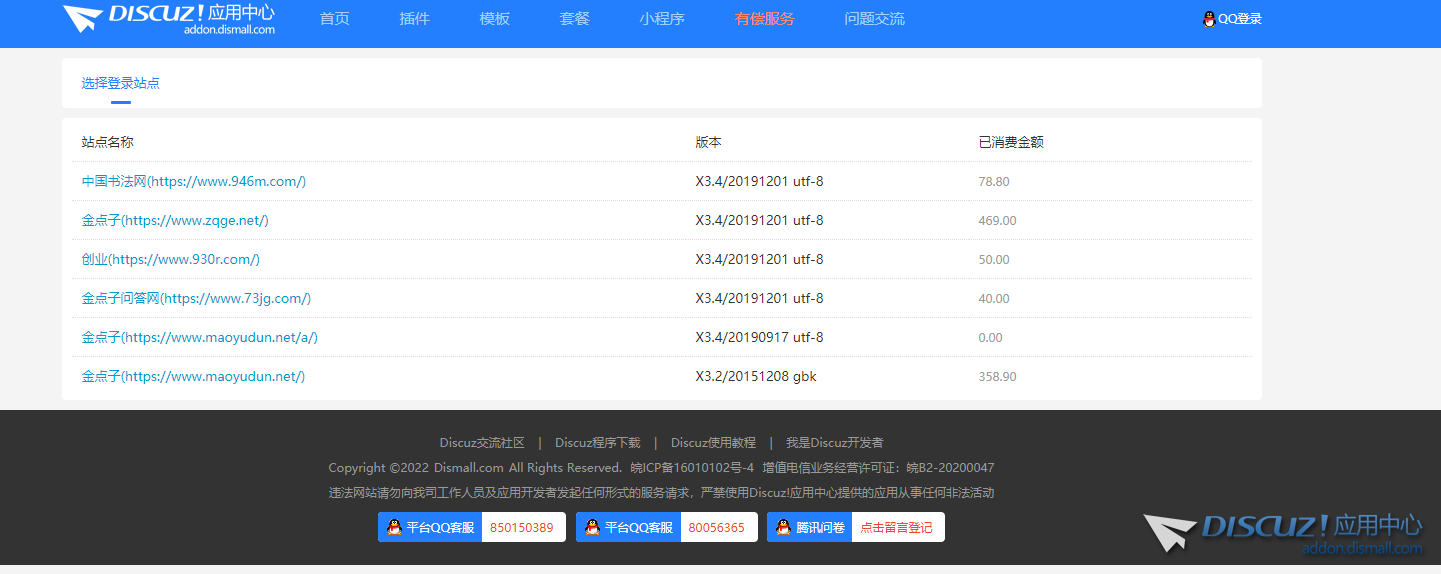Select 金点子 https://www.maoyudun.net/) gbk site
Image resolution: width=1441 pixels, height=574 pixels.
point(193,376)
